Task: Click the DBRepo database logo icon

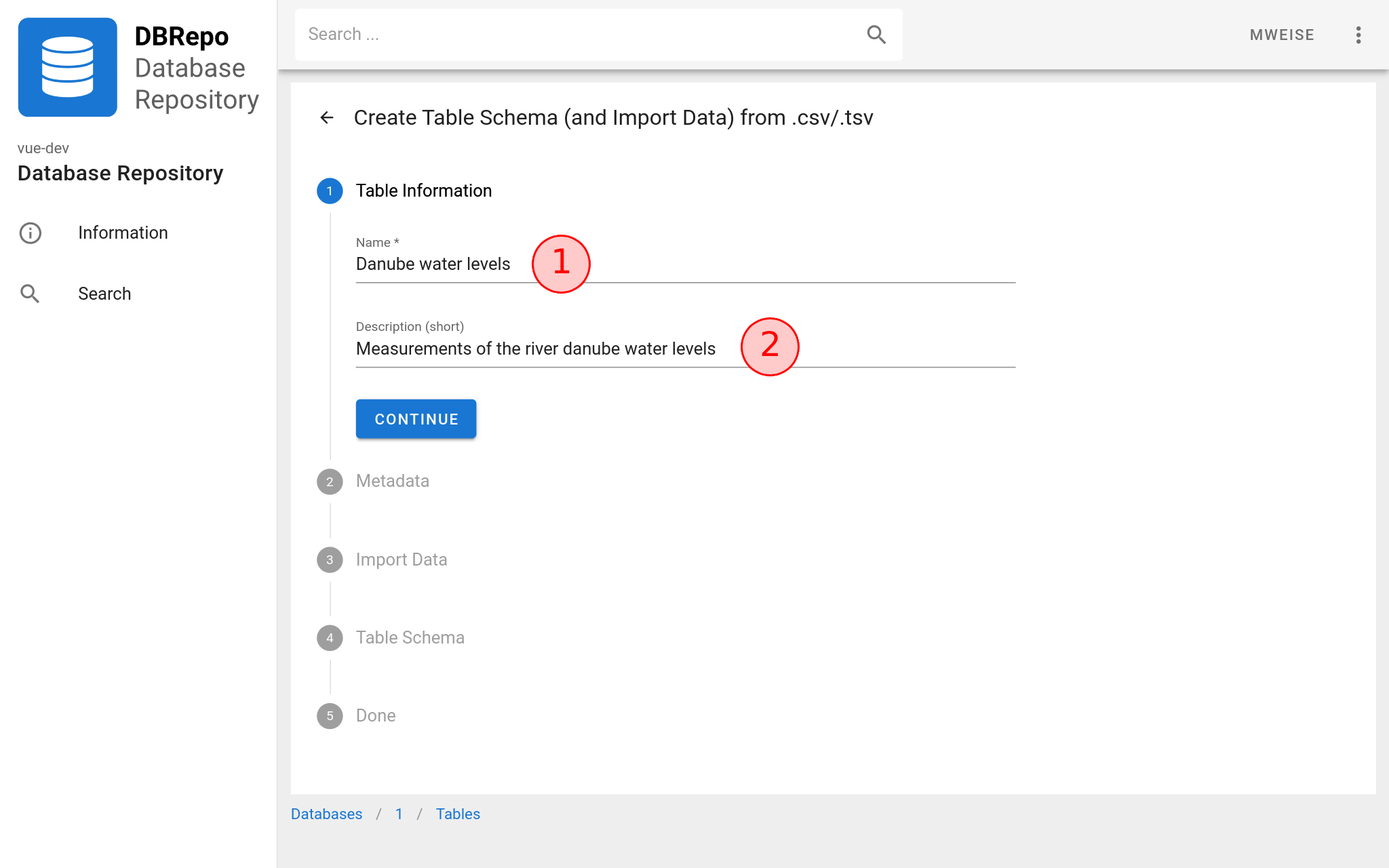Action: (x=67, y=67)
